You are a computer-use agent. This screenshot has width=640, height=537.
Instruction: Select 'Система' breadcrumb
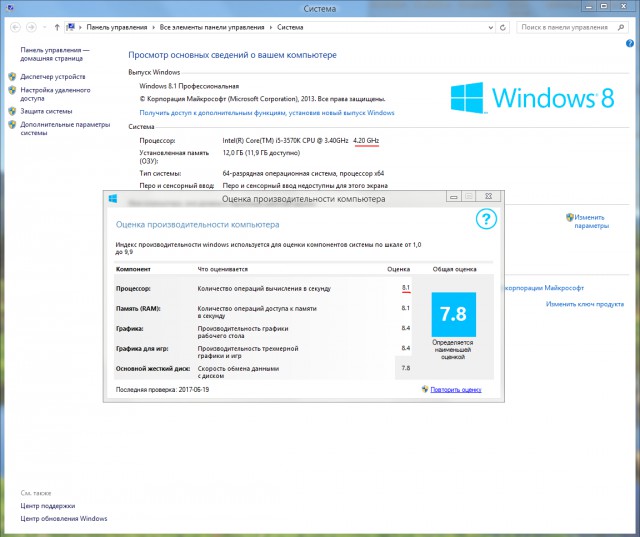point(290,27)
